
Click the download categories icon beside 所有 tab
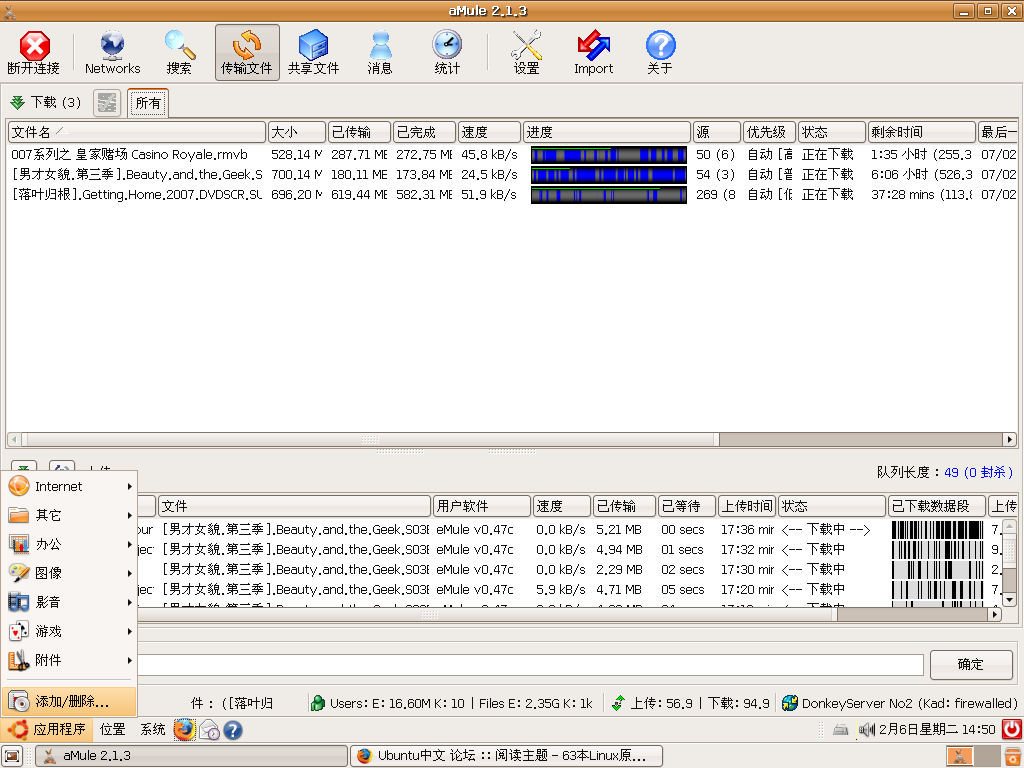pos(107,103)
